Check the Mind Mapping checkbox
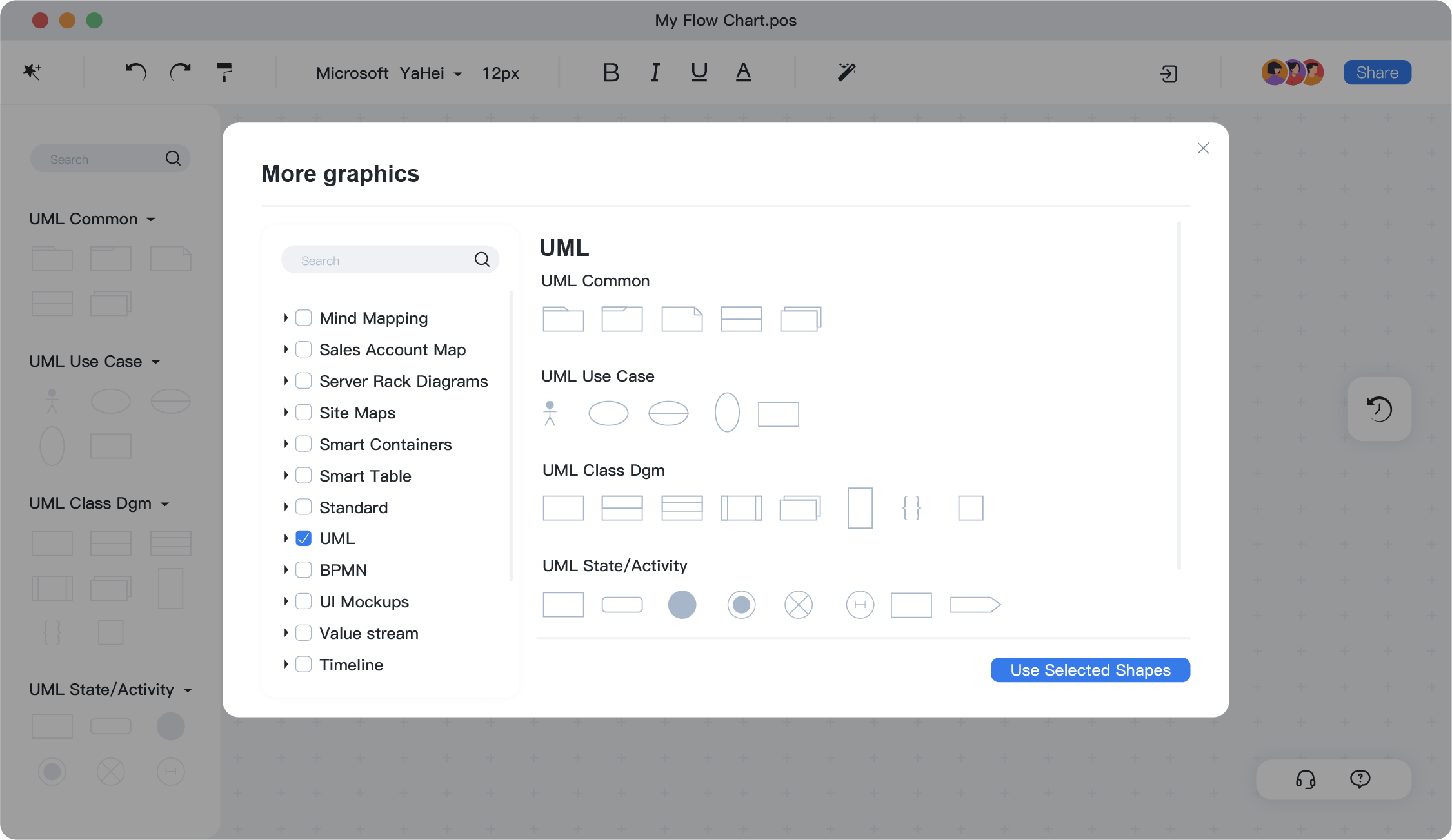The width and height of the screenshot is (1452, 840). [x=304, y=318]
